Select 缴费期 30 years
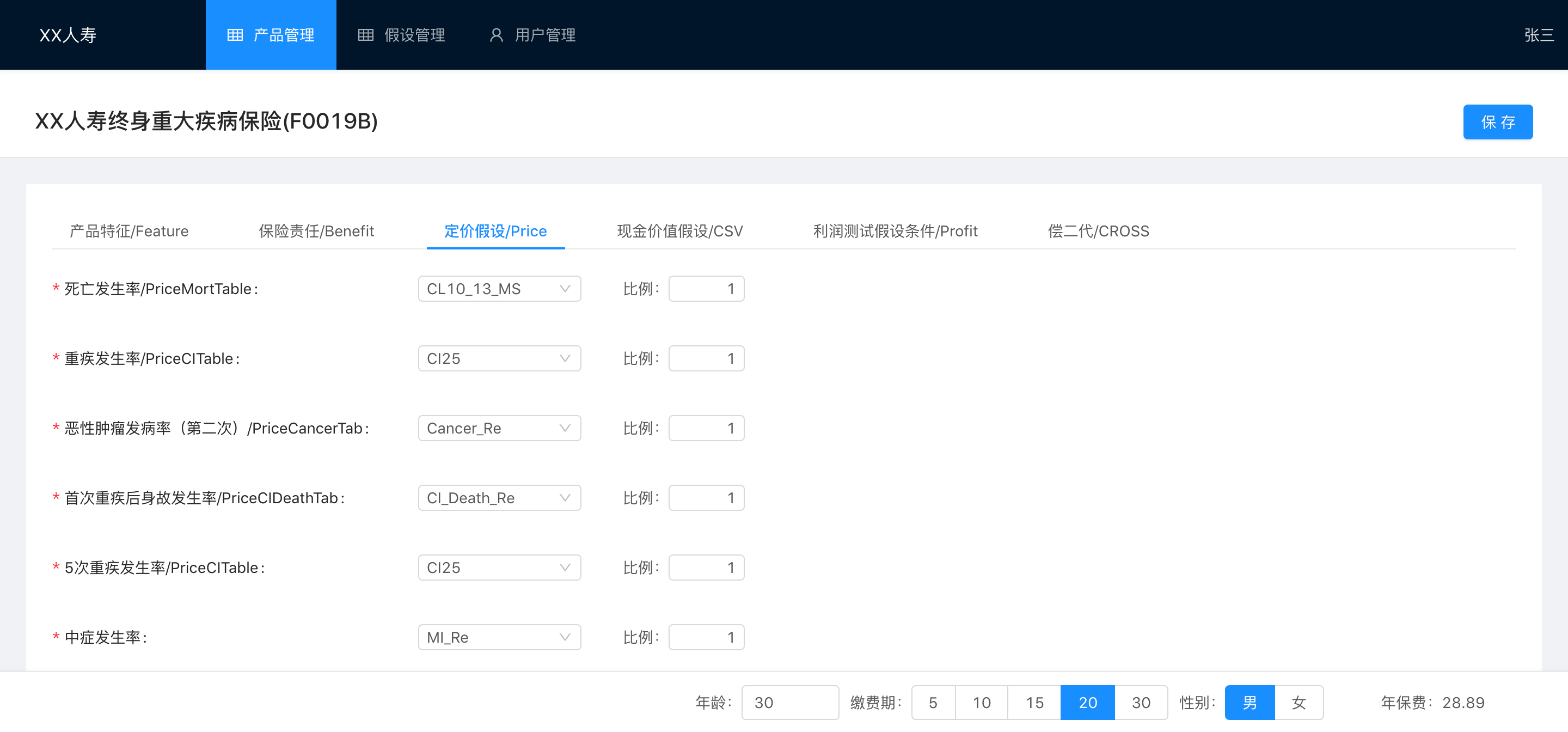Image resolution: width=1568 pixels, height=732 pixels. pos(1141,703)
